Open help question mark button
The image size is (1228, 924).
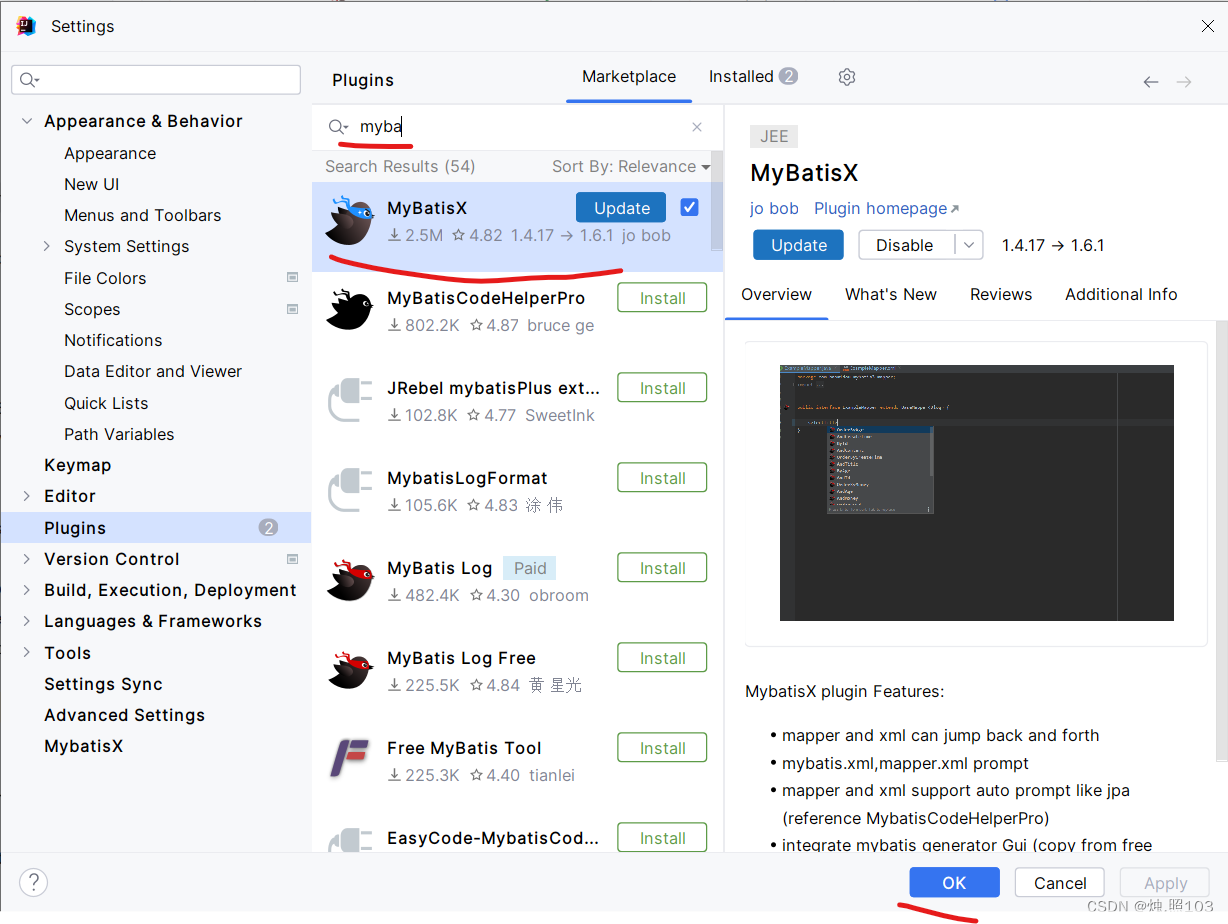(x=33, y=882)
